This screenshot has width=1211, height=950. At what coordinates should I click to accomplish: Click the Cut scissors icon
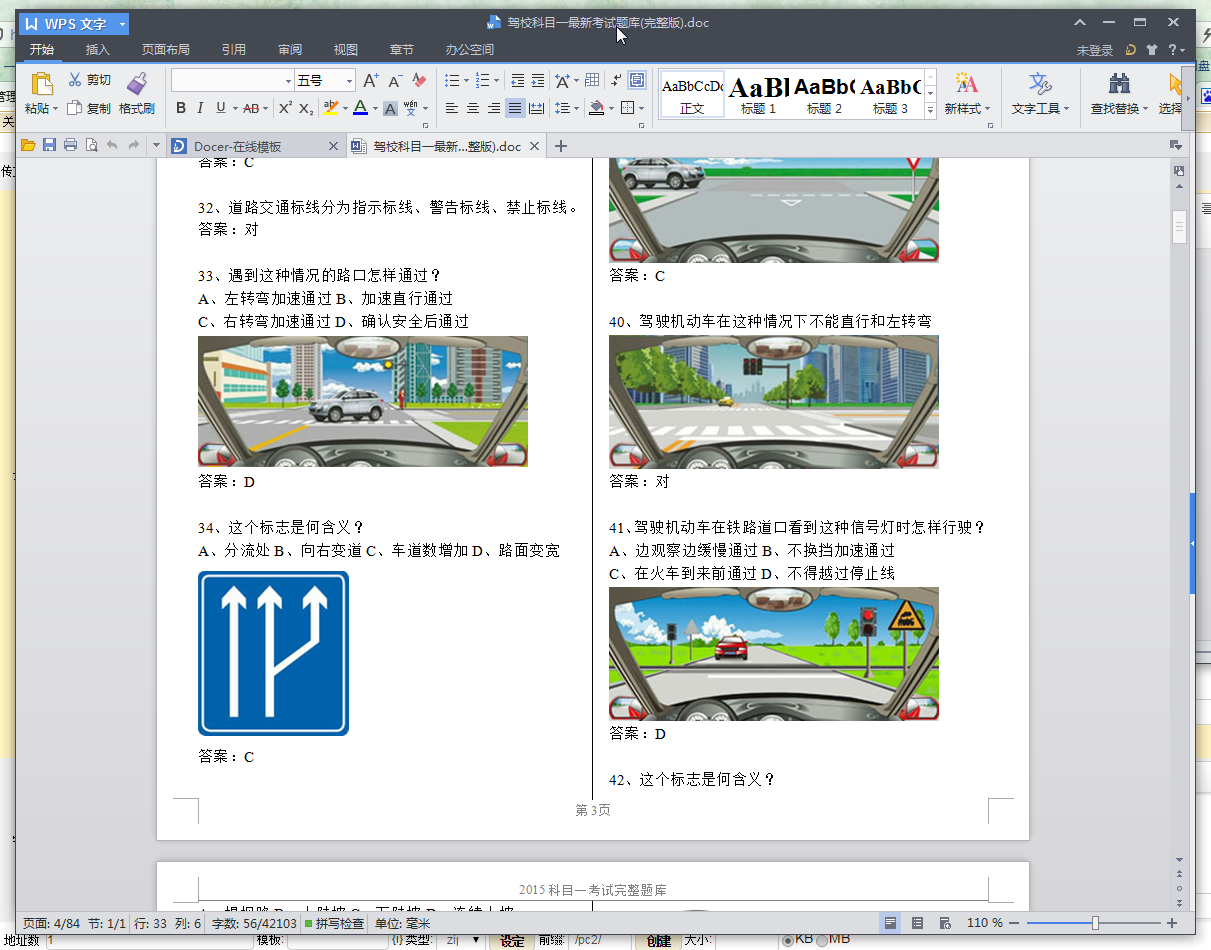[75, 80]
